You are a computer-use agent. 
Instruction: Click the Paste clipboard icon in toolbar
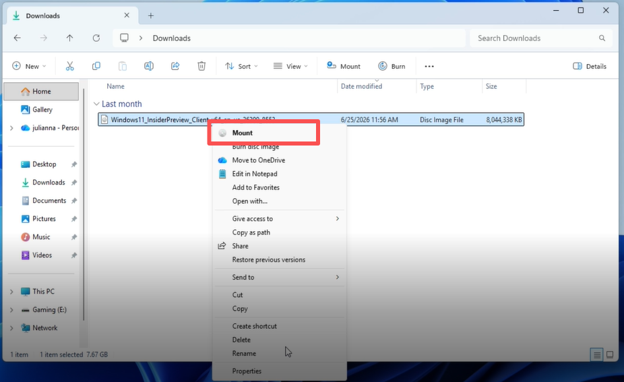[x=123, y=66]
